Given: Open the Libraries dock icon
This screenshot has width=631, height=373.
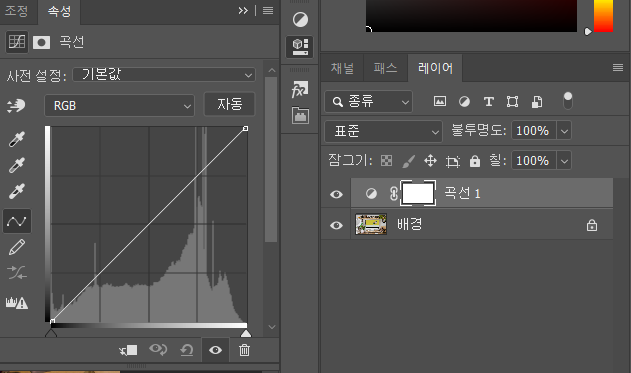Looking at the screenshot, I should click(300, 115).
